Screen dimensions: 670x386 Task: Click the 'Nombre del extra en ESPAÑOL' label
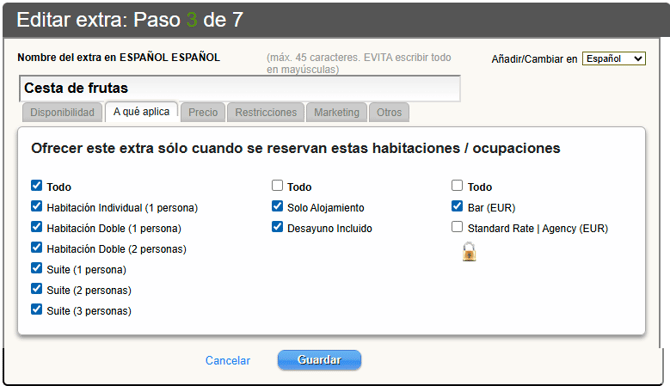pyautogui.click(x=119, y=57)
